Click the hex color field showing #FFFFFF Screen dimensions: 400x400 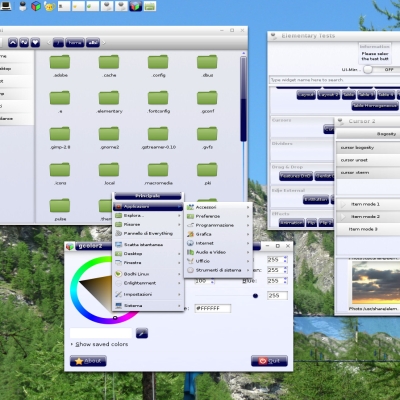(212, 308)
